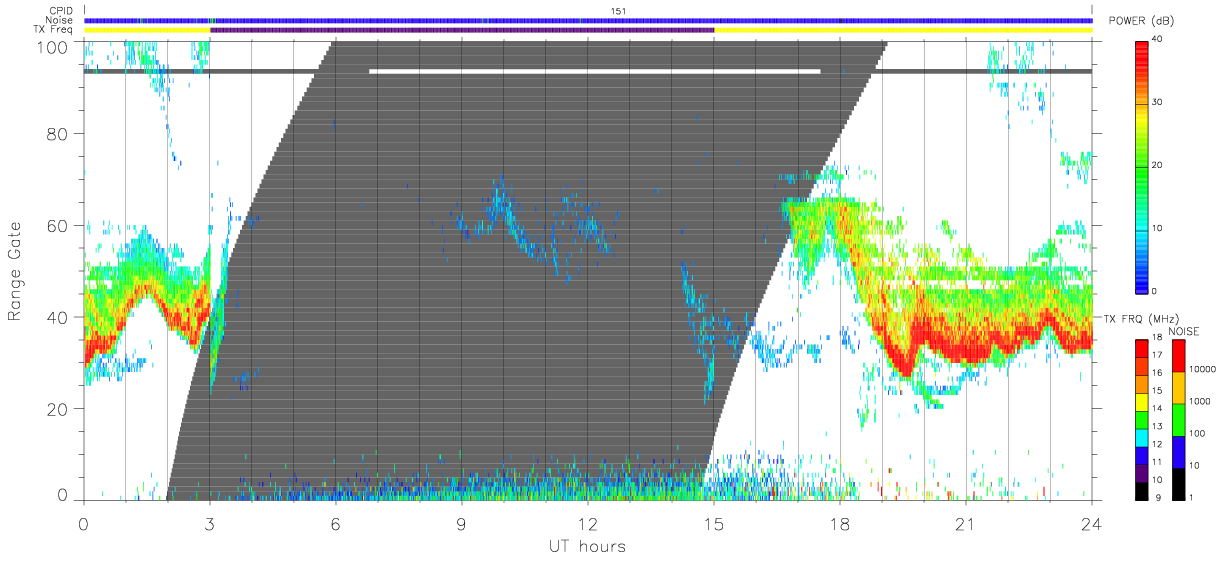Screen dimensions: 1228x567
Task: Click the 40 tick on Range Gate axis
Action: coord(57,317)
